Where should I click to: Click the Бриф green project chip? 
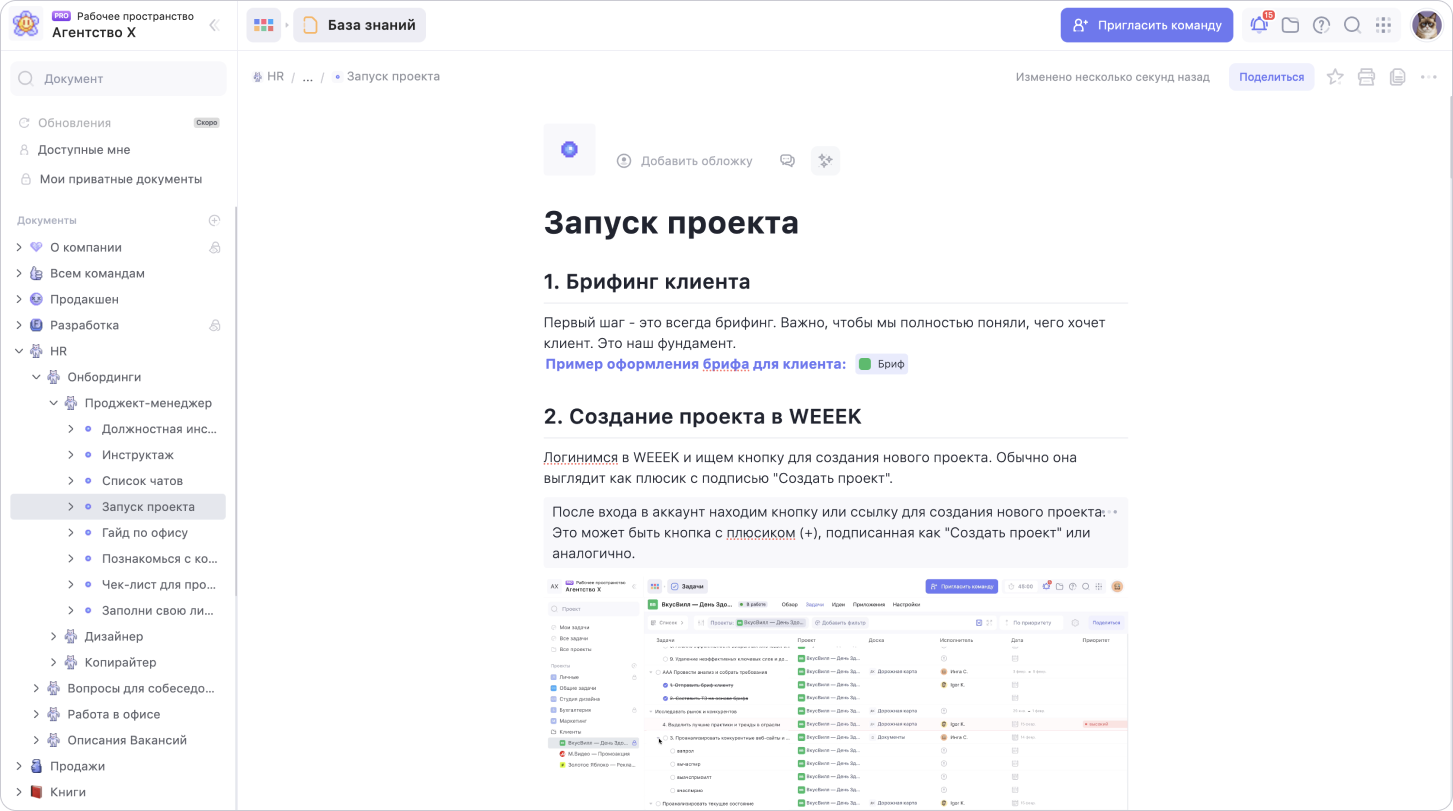(881, 364)
